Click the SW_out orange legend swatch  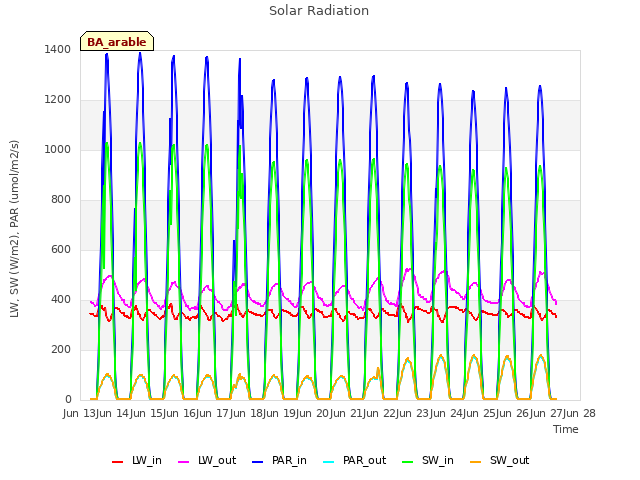tap(476, 462)
